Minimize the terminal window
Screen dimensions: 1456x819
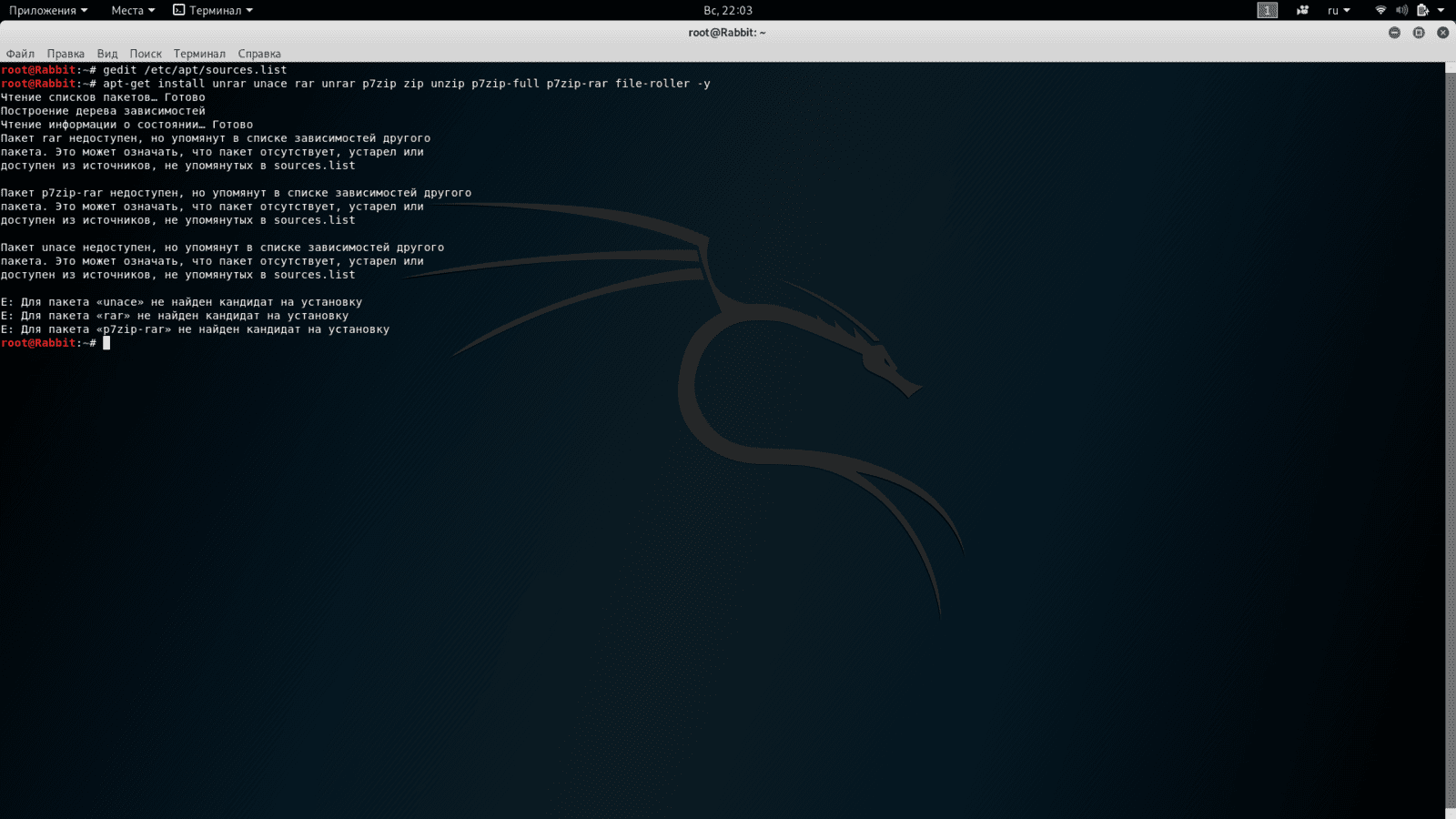tap(1394, 33)
